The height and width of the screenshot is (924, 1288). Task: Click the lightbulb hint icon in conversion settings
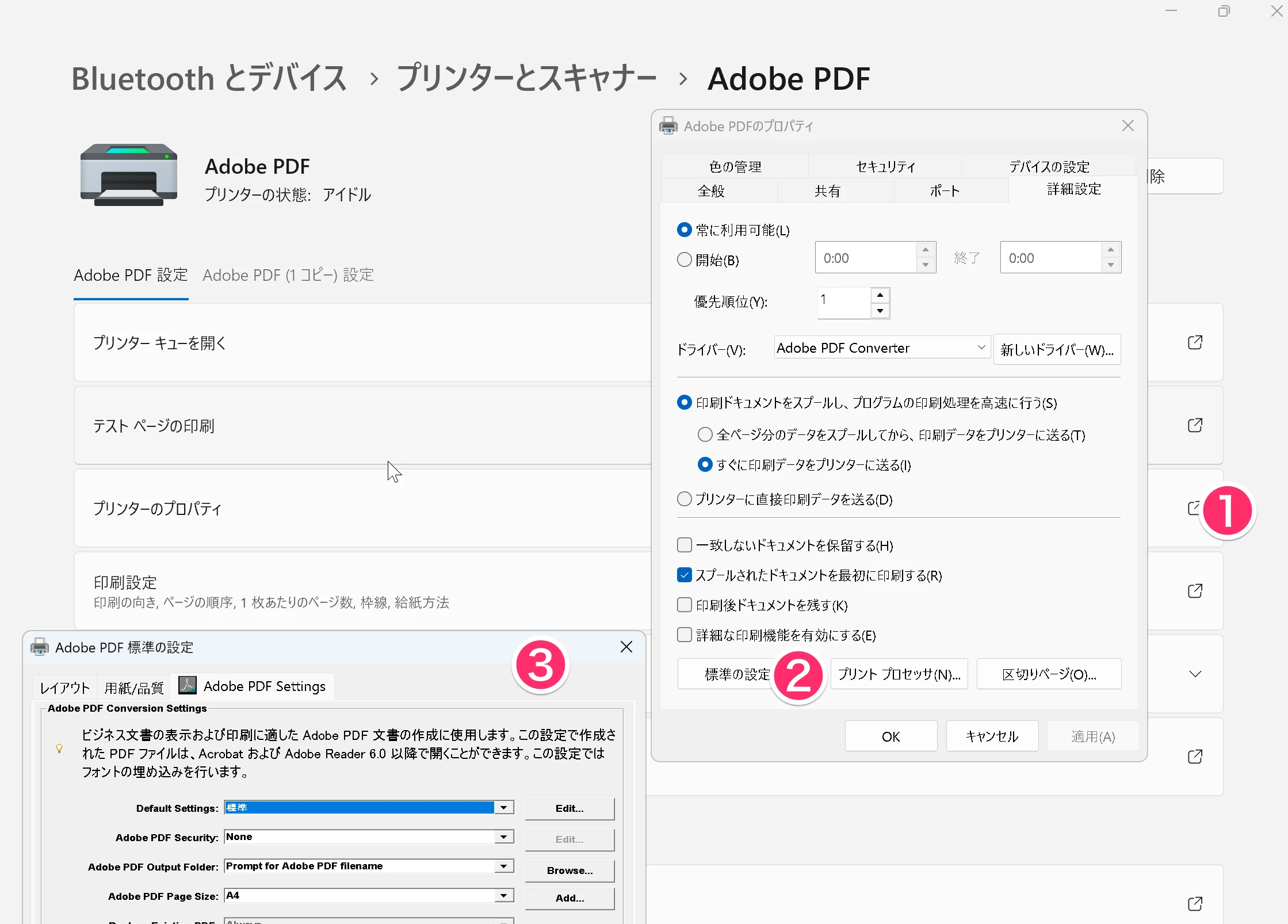59,748
